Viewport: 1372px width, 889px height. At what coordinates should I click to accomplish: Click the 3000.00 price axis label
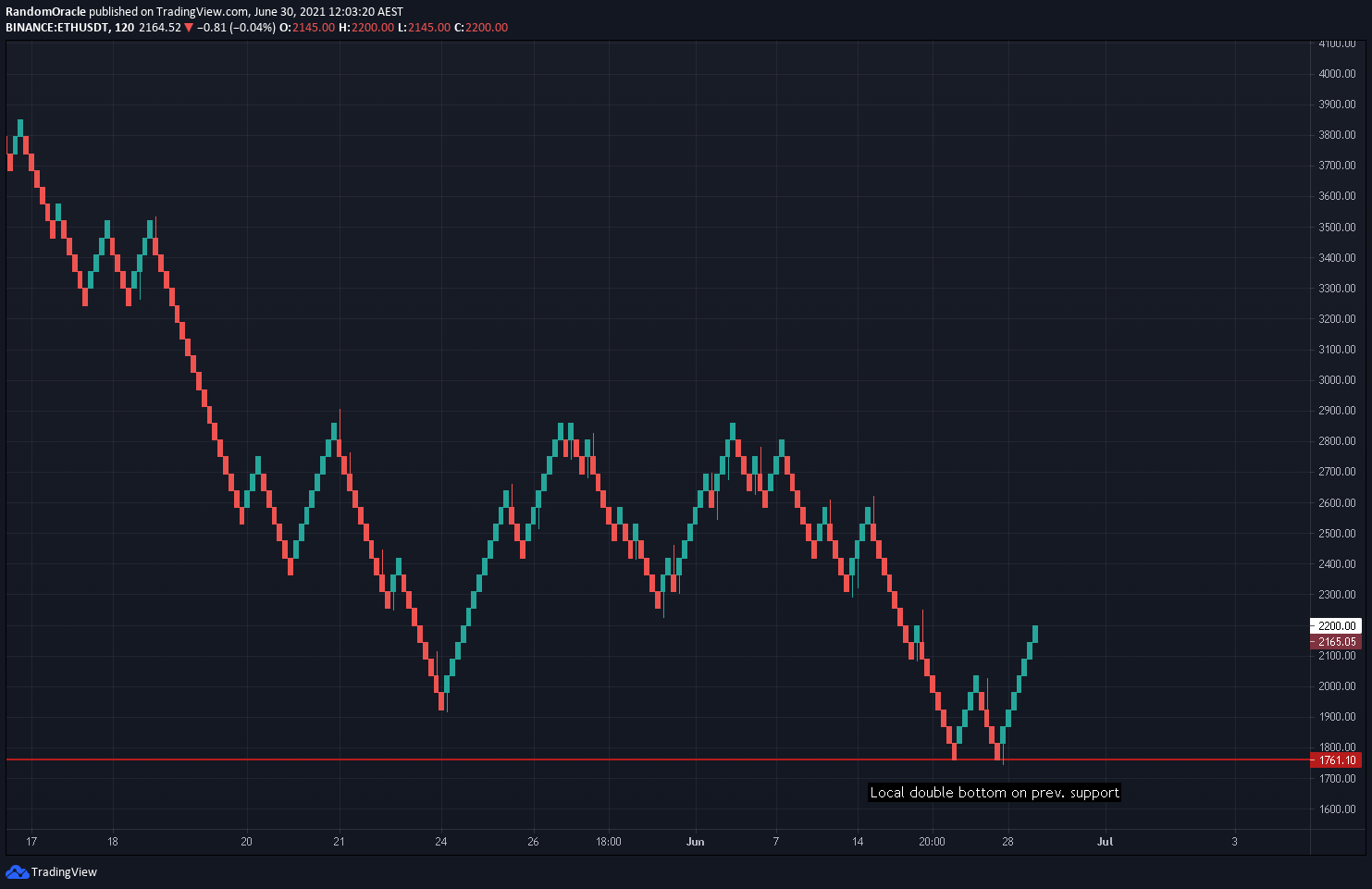[x=1337, y=380]
